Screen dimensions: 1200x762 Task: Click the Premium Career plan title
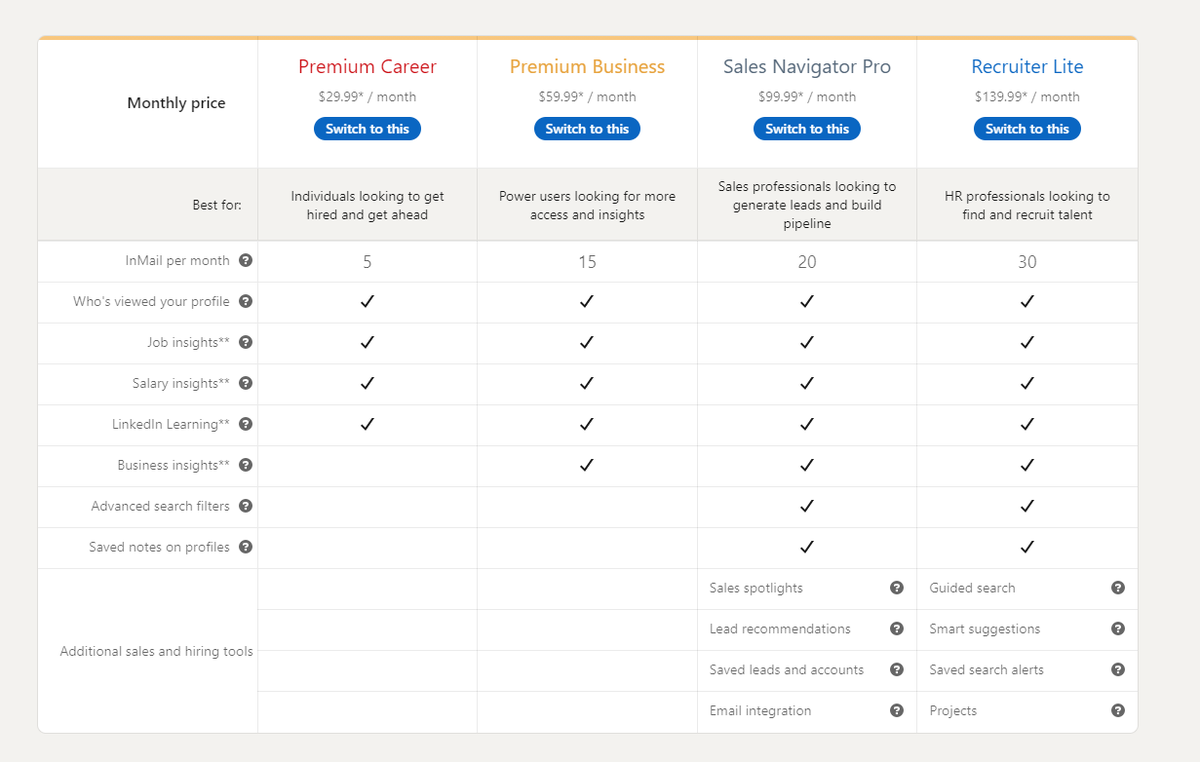pos(367,67)
